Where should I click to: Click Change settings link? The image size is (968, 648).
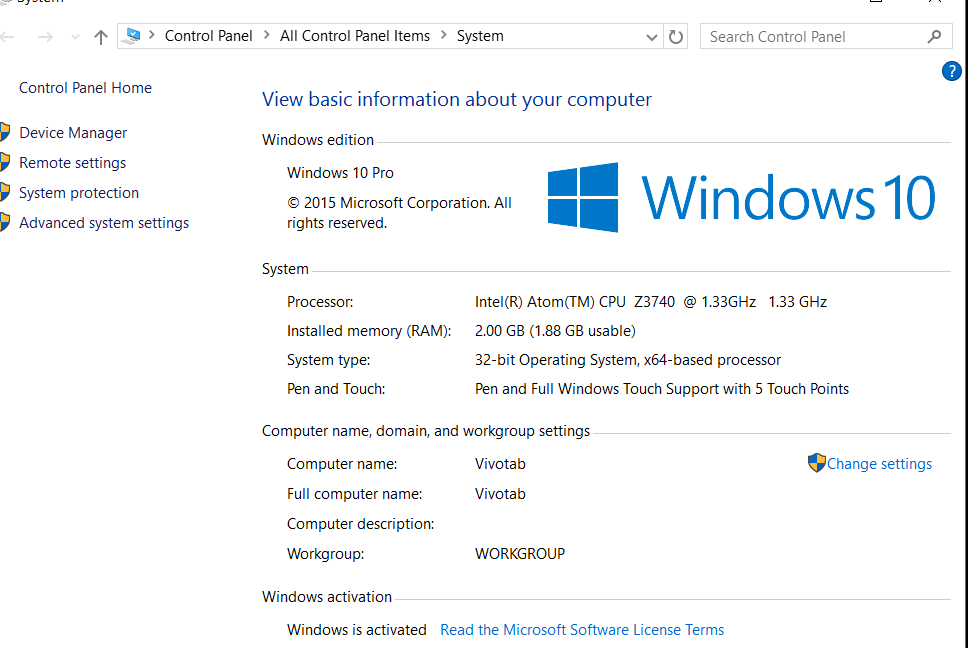coord(879,463)
